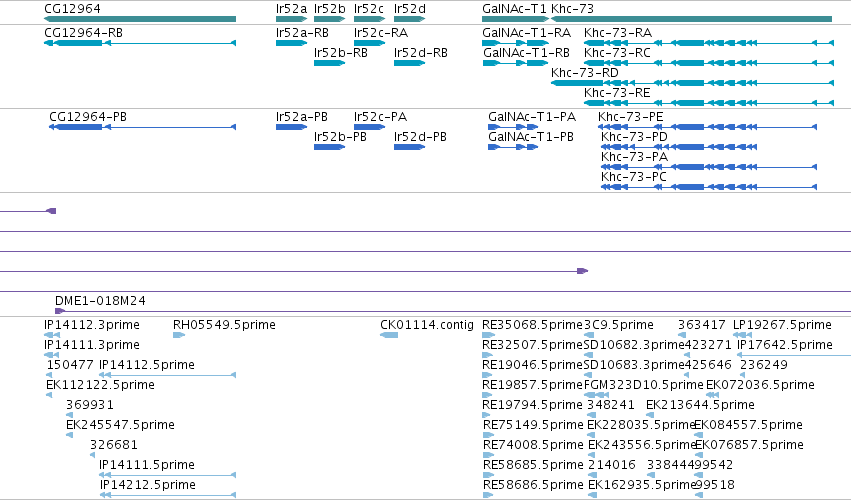Click EST RE58685.5prime
Viewport: 851px width, 500px height.
533,465
